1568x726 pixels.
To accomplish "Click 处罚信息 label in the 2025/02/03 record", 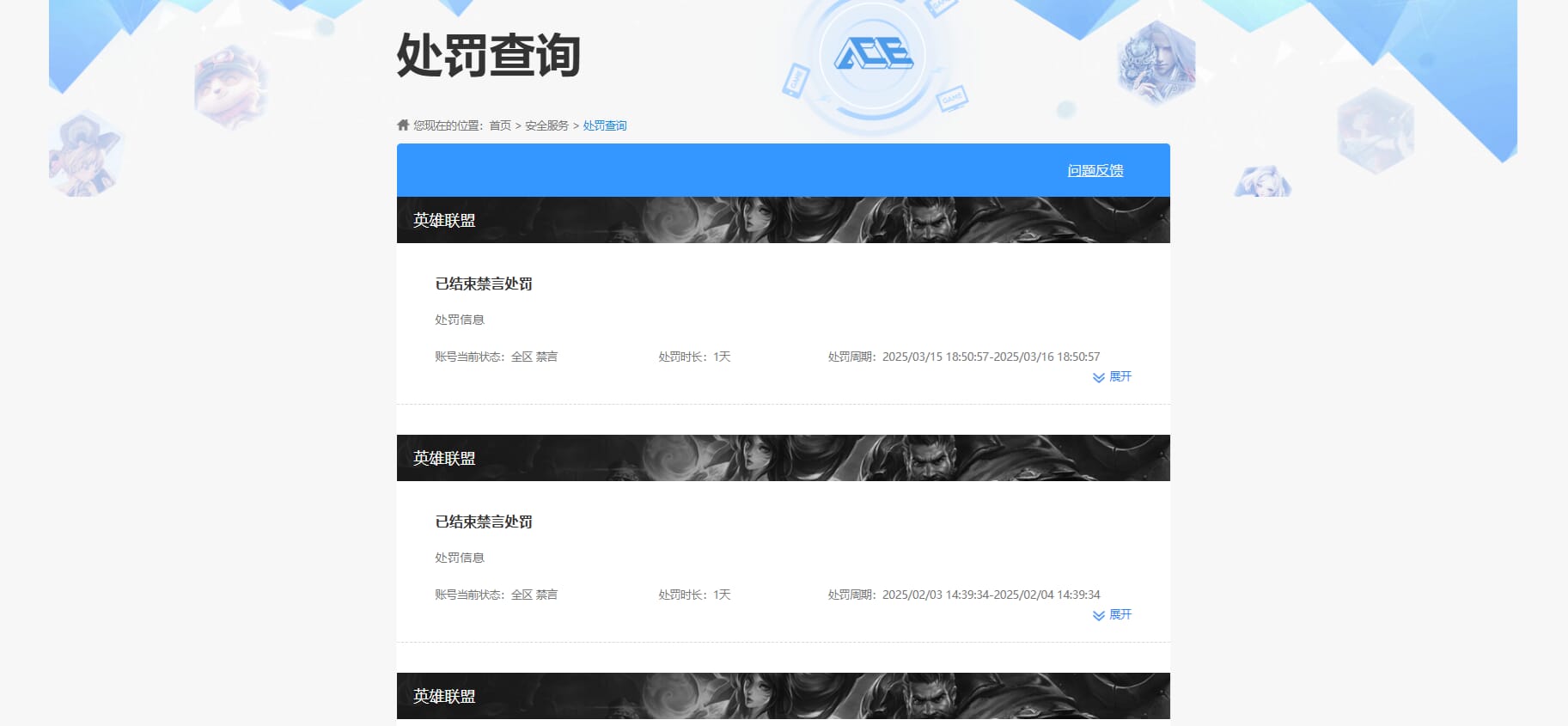I will [x=460, y=558].
